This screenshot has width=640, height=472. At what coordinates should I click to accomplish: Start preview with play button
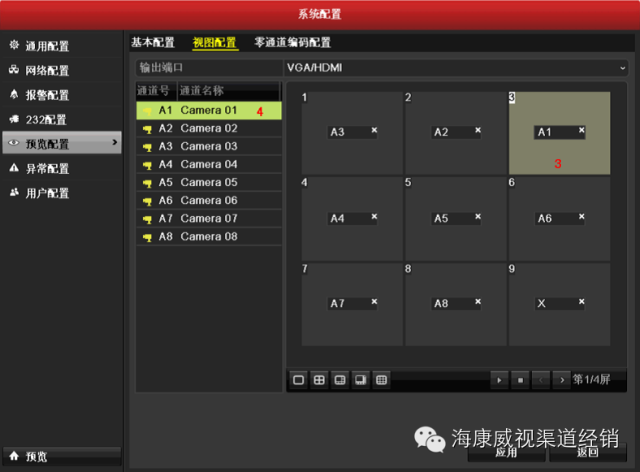coord(499,380)
